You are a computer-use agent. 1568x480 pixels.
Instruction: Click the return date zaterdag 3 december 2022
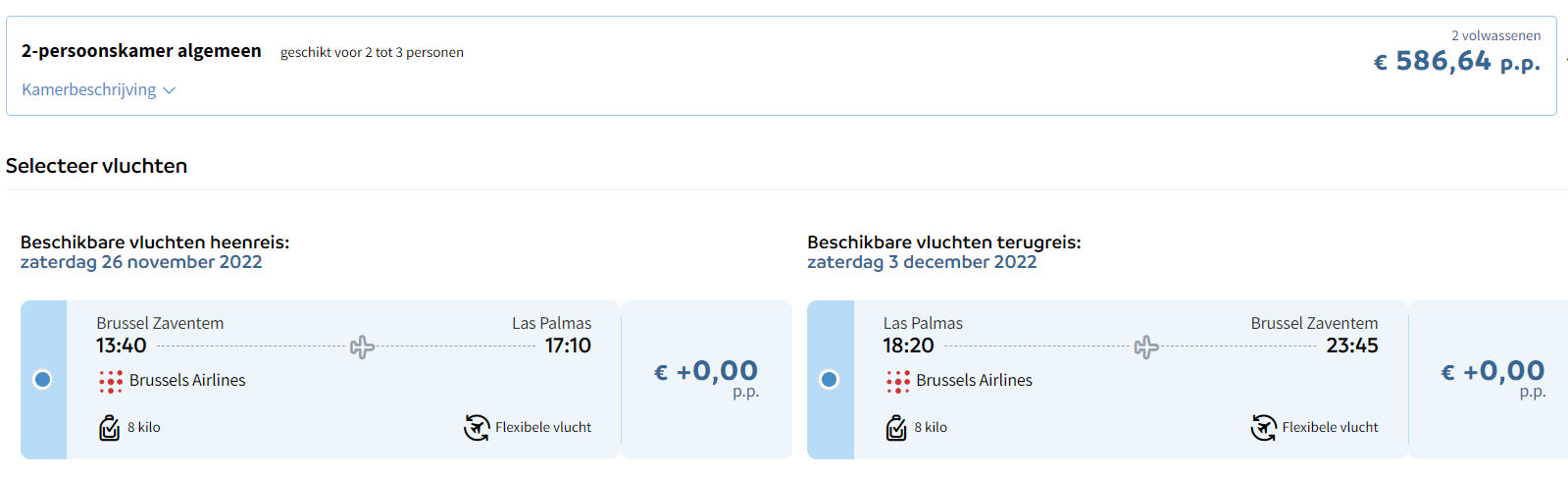(x=922, y=262)
